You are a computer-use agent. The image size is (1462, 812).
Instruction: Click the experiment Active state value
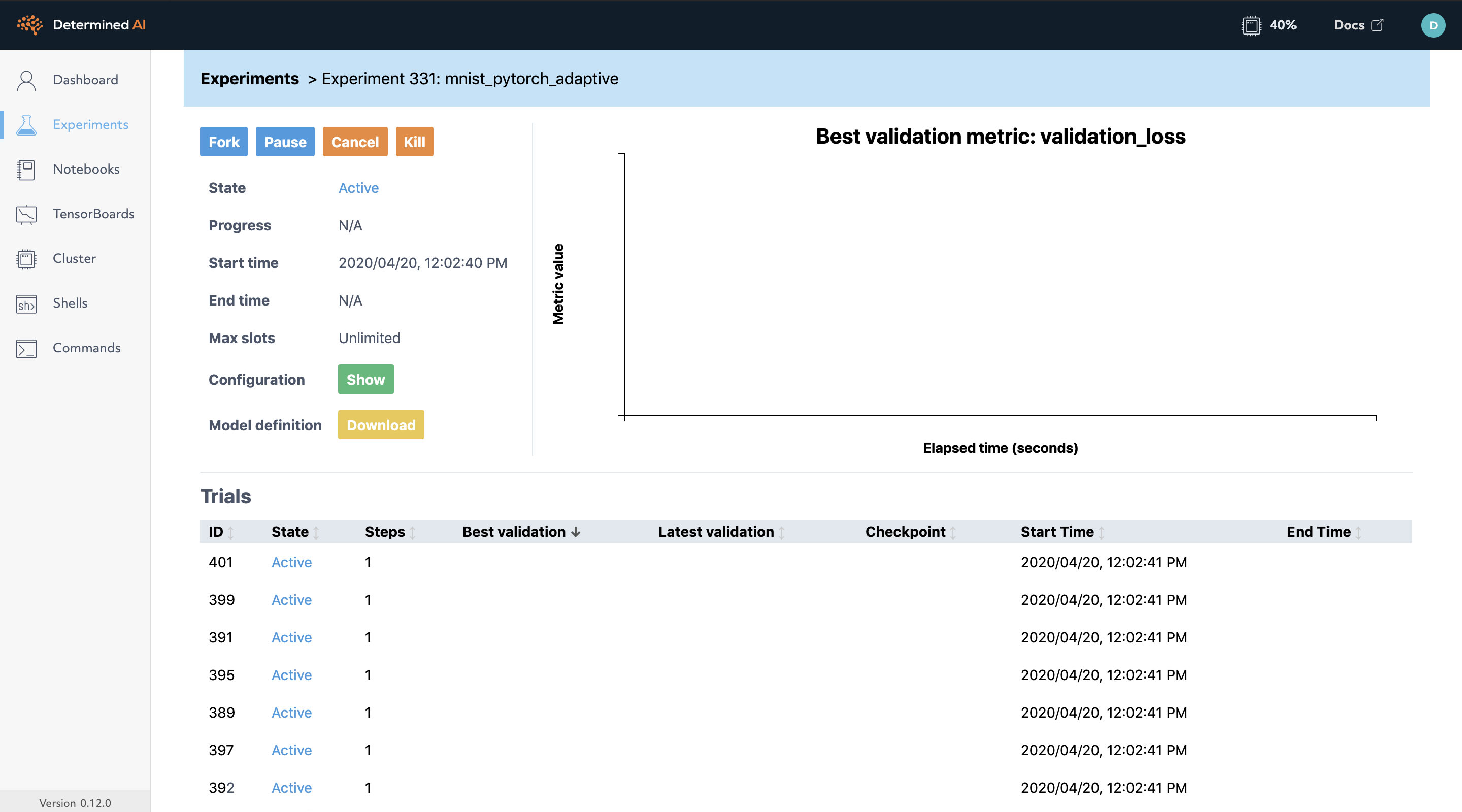pos(359,188)
